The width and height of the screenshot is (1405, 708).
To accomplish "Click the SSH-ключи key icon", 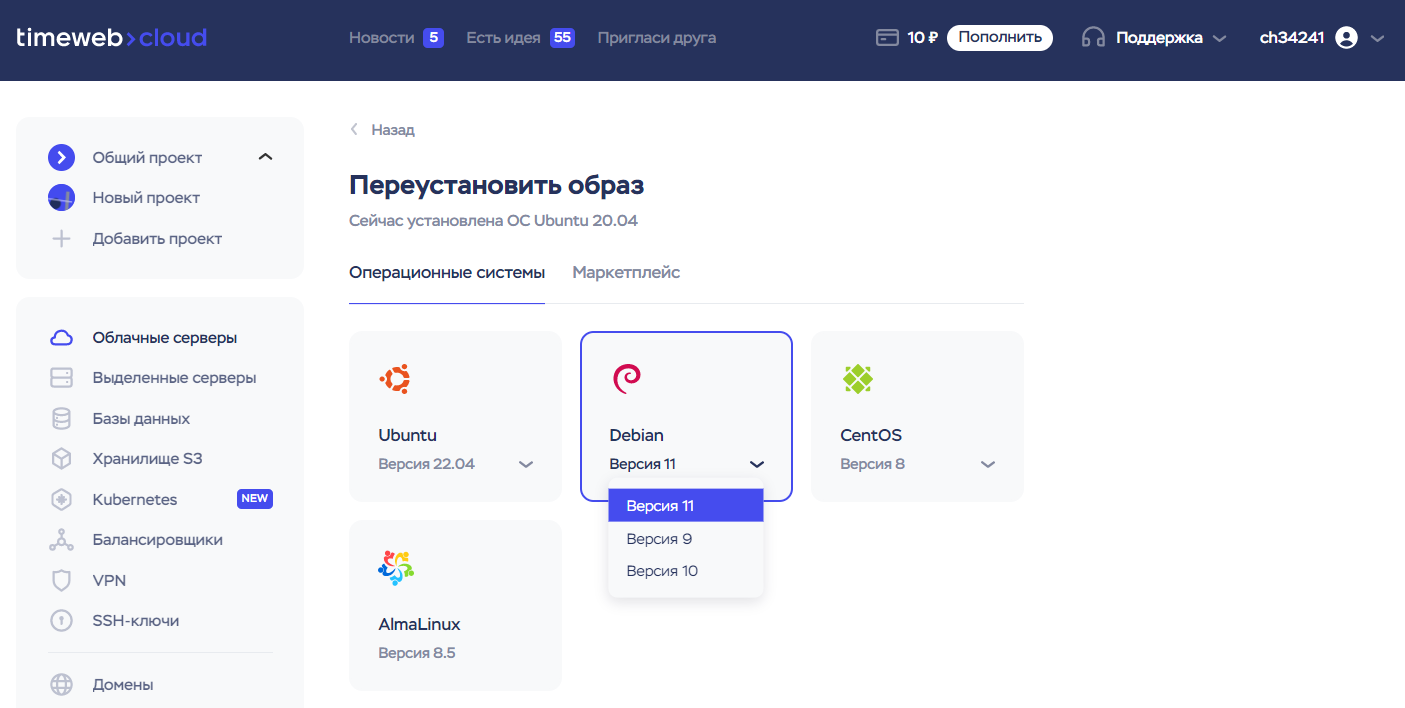I will point(62,621).
